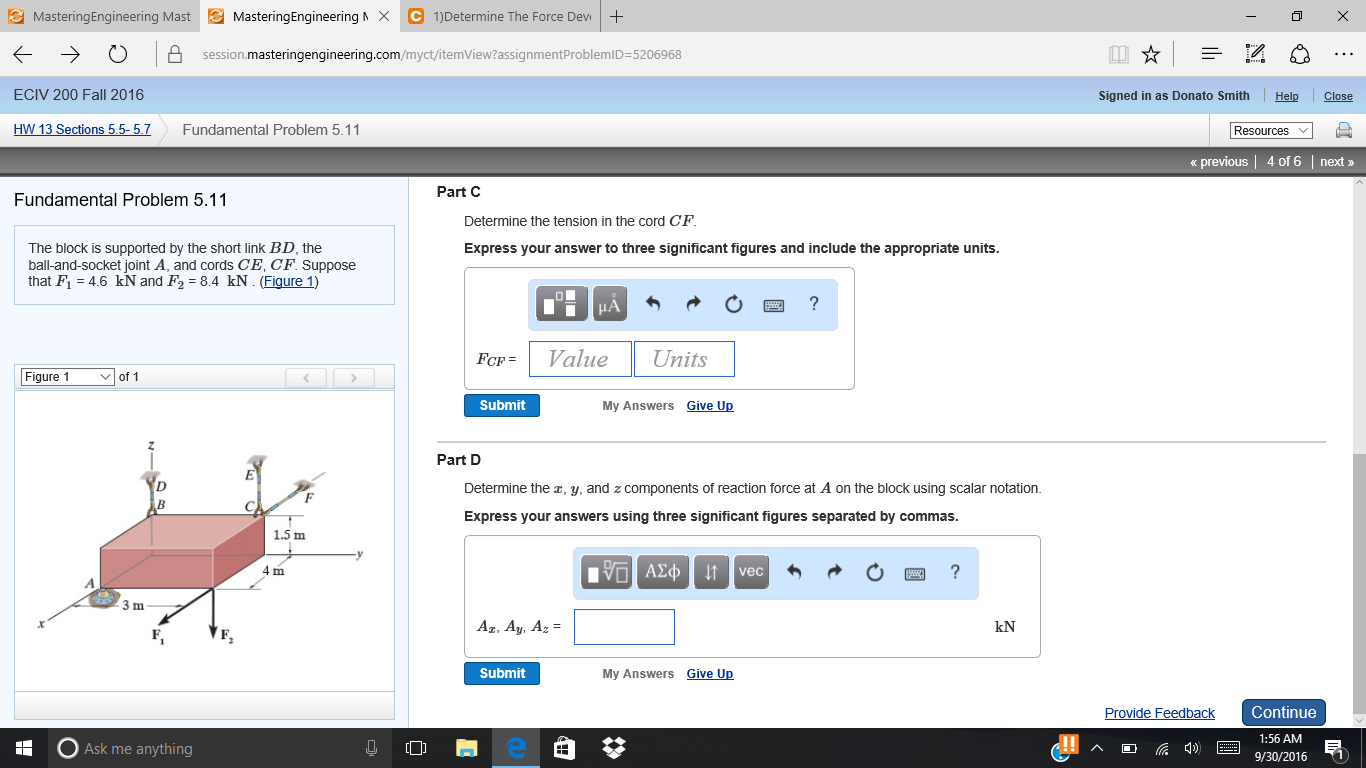Undo using the back arrow in Part C toolbar

coord(653,304)
